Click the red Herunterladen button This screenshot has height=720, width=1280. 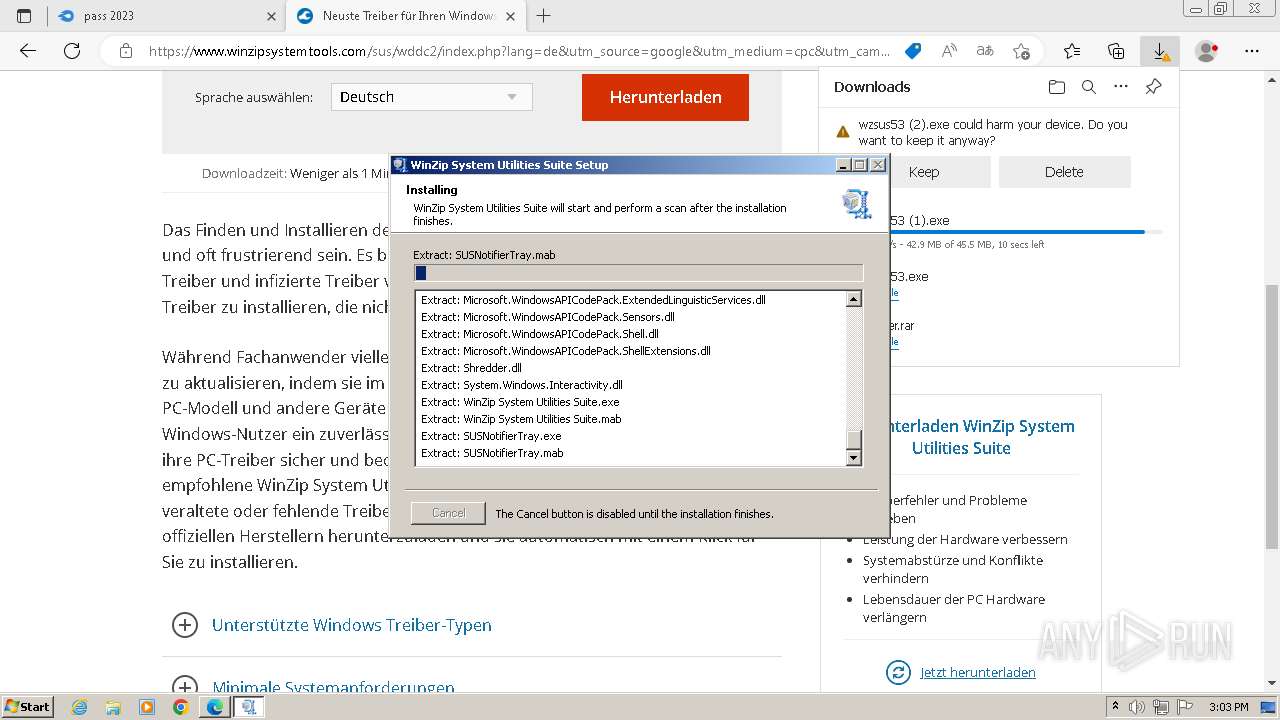(665, 97)
